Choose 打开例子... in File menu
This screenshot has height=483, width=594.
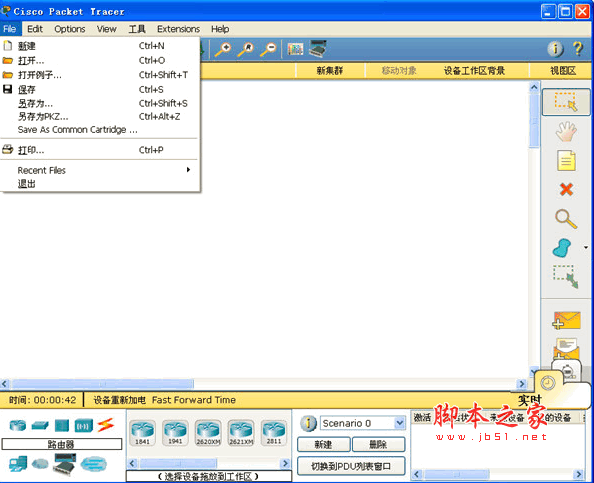(99, 75)
